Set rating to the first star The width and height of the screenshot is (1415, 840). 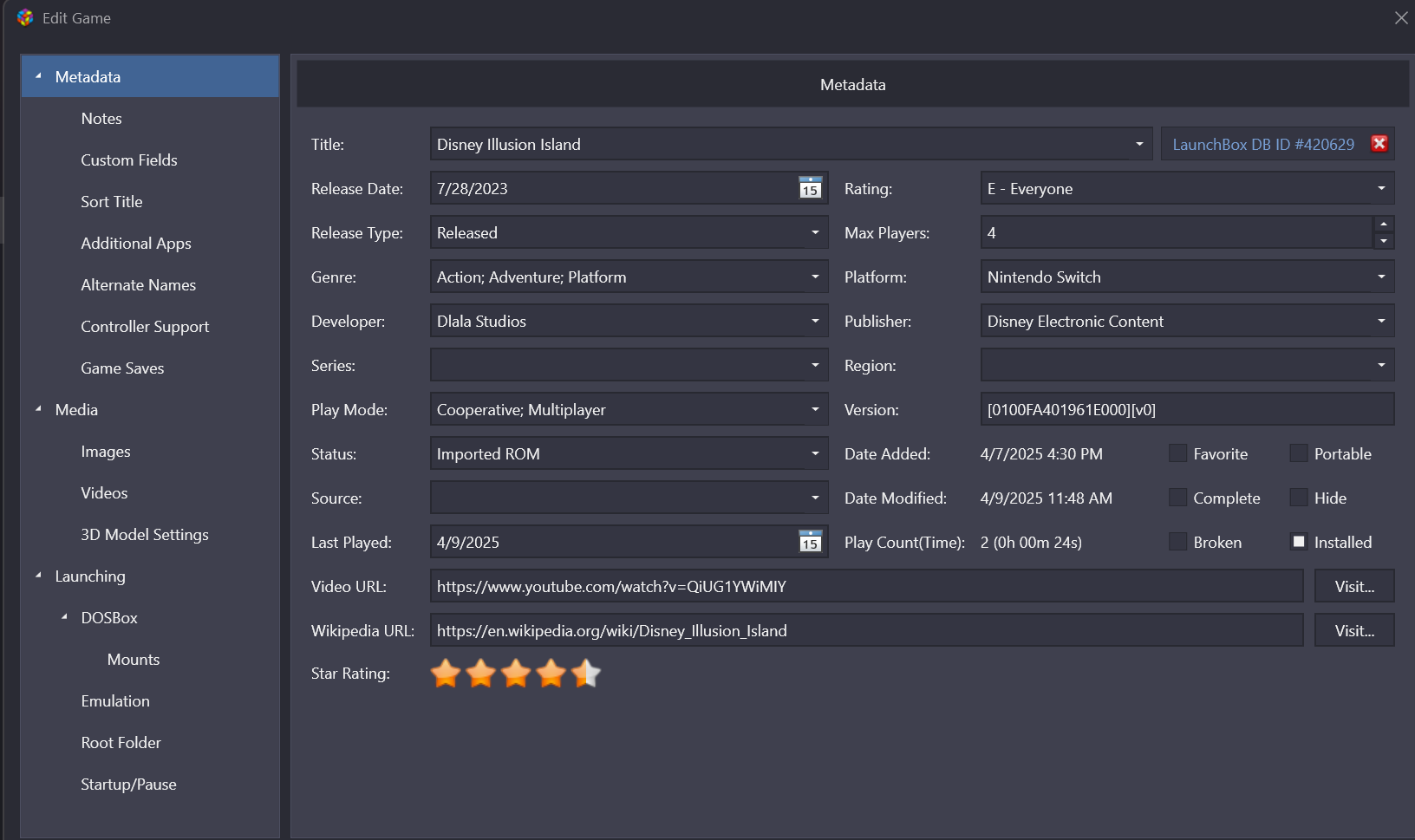tap(446, 674)
